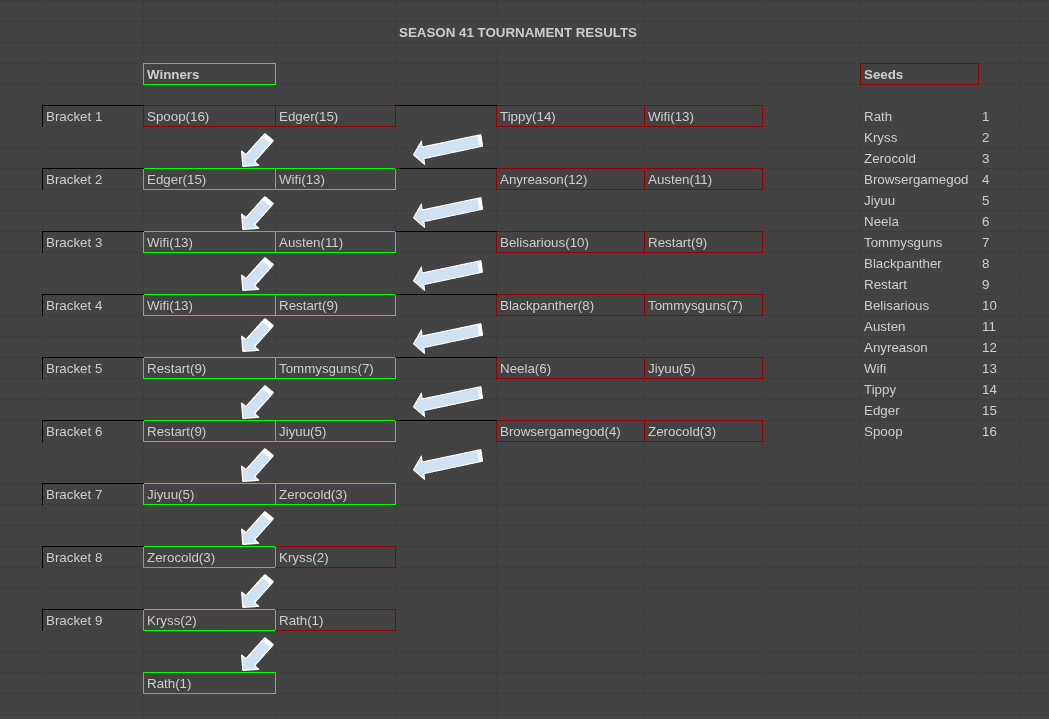Select the Seeds header cell

(x=919, y=74)
